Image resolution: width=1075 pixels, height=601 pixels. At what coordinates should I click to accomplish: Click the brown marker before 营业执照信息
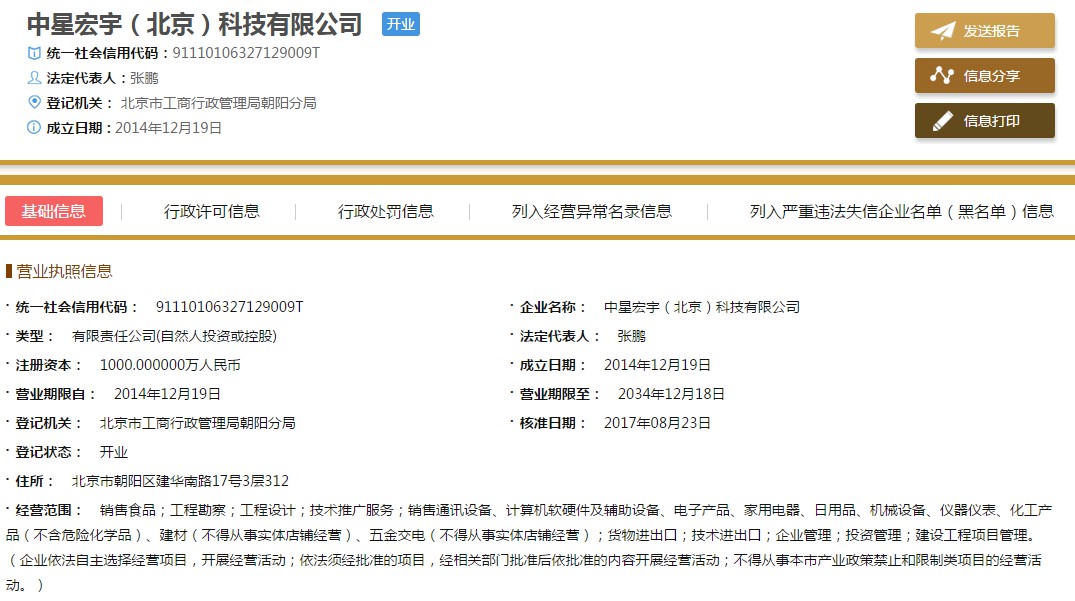[9, 271]
